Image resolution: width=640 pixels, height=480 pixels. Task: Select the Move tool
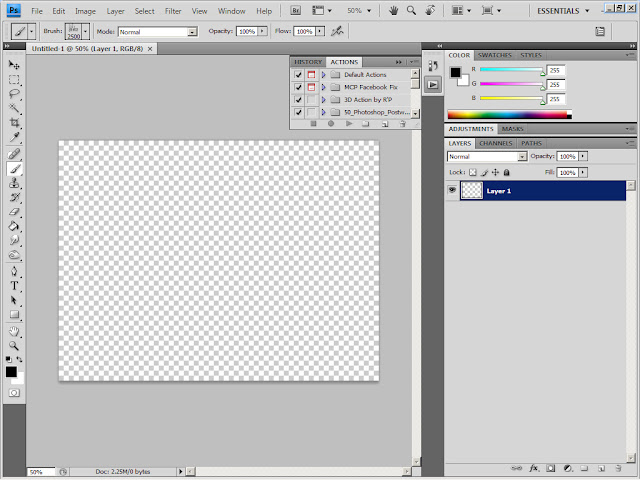coord(14,65)
